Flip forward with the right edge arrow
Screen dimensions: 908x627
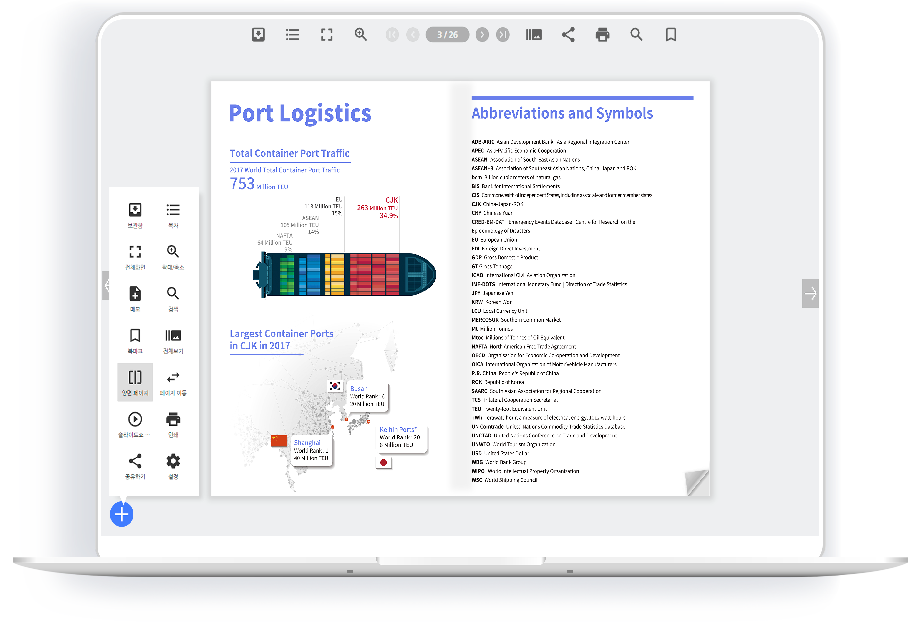pos(810,293)
